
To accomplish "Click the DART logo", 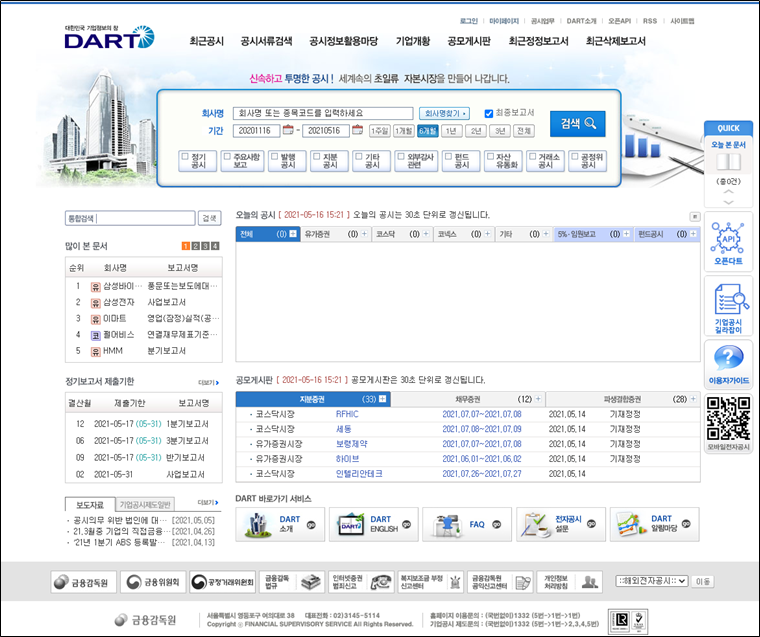I will tap(110, 37).
